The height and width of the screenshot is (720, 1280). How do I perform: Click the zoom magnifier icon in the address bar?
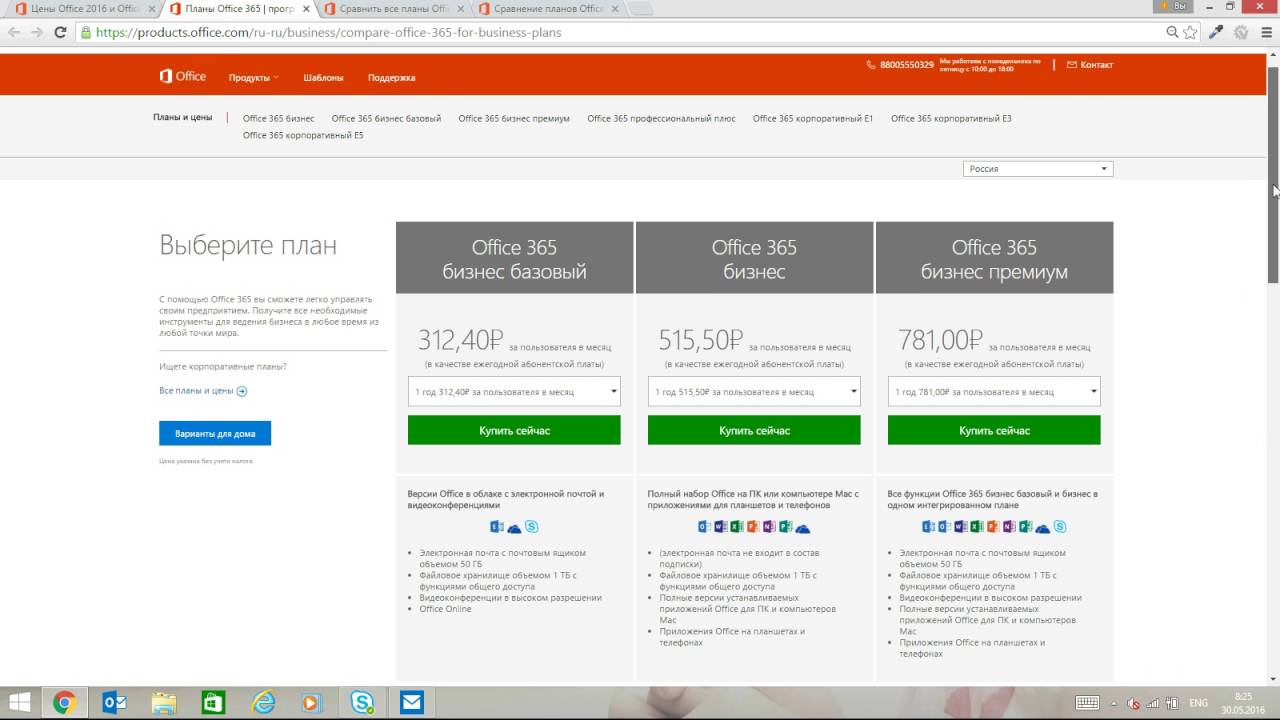pos(1172,32)
